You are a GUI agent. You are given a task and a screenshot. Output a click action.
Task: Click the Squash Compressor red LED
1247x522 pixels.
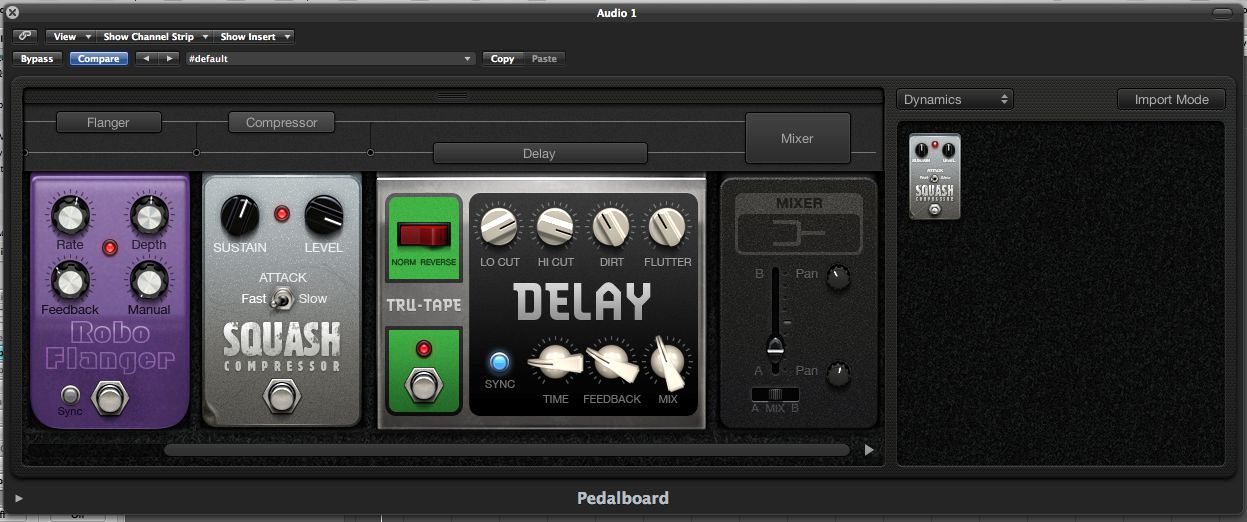pyautogui.click(x=282, y=213)
